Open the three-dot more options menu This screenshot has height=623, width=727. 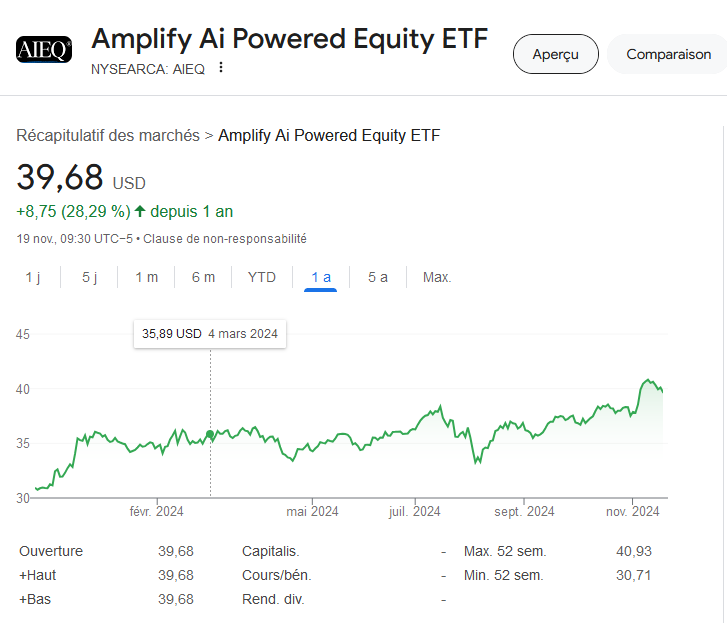click(221, 68)
